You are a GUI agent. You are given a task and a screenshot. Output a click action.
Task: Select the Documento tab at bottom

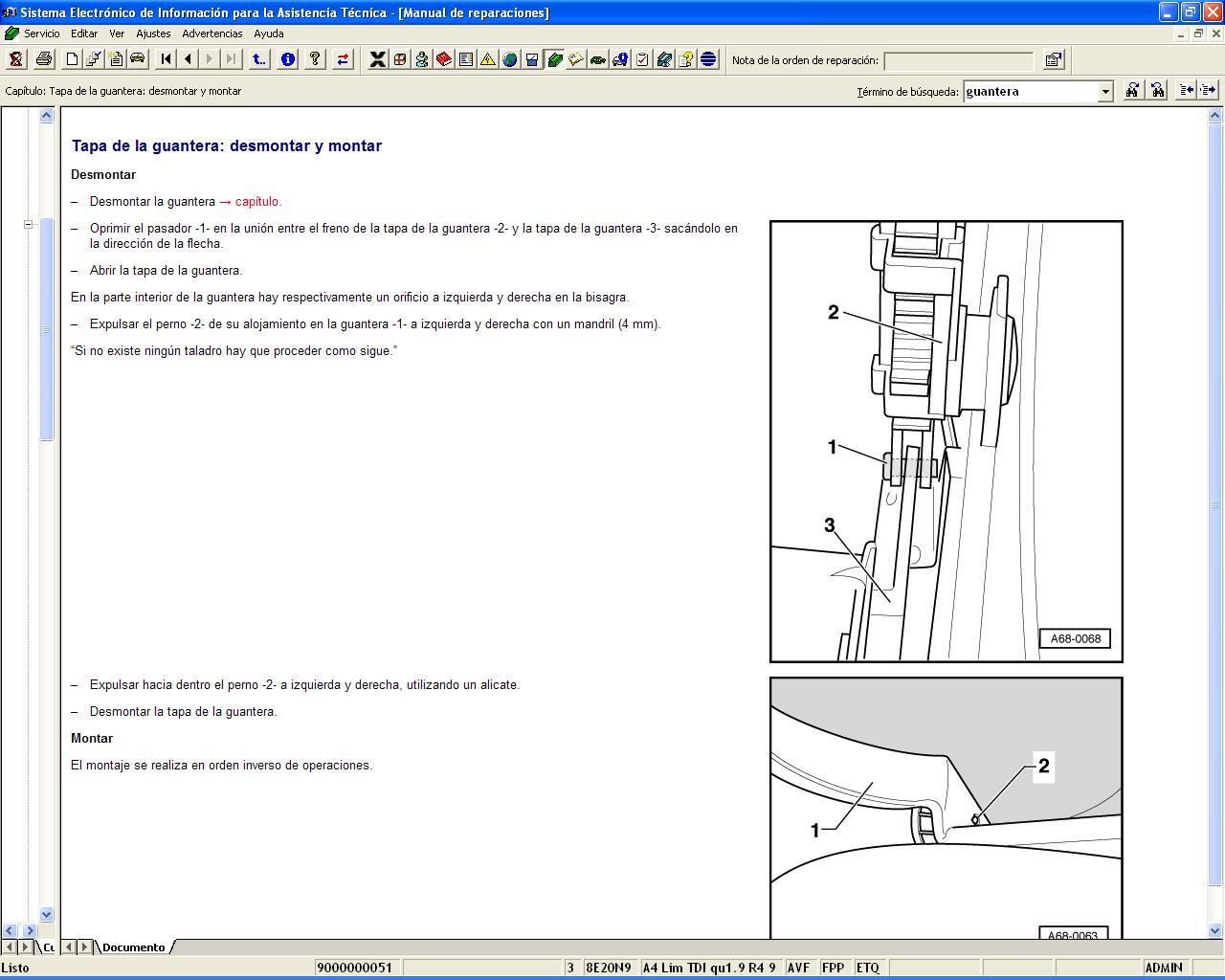134,947
